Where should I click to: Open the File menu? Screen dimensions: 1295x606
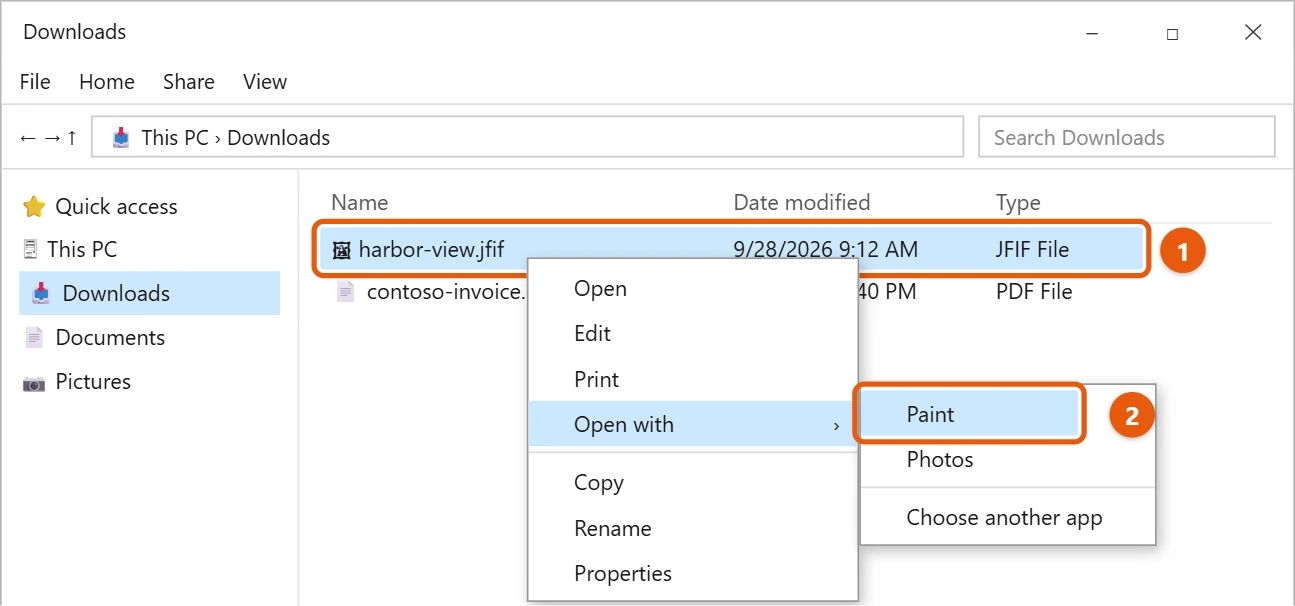[35, 82]
